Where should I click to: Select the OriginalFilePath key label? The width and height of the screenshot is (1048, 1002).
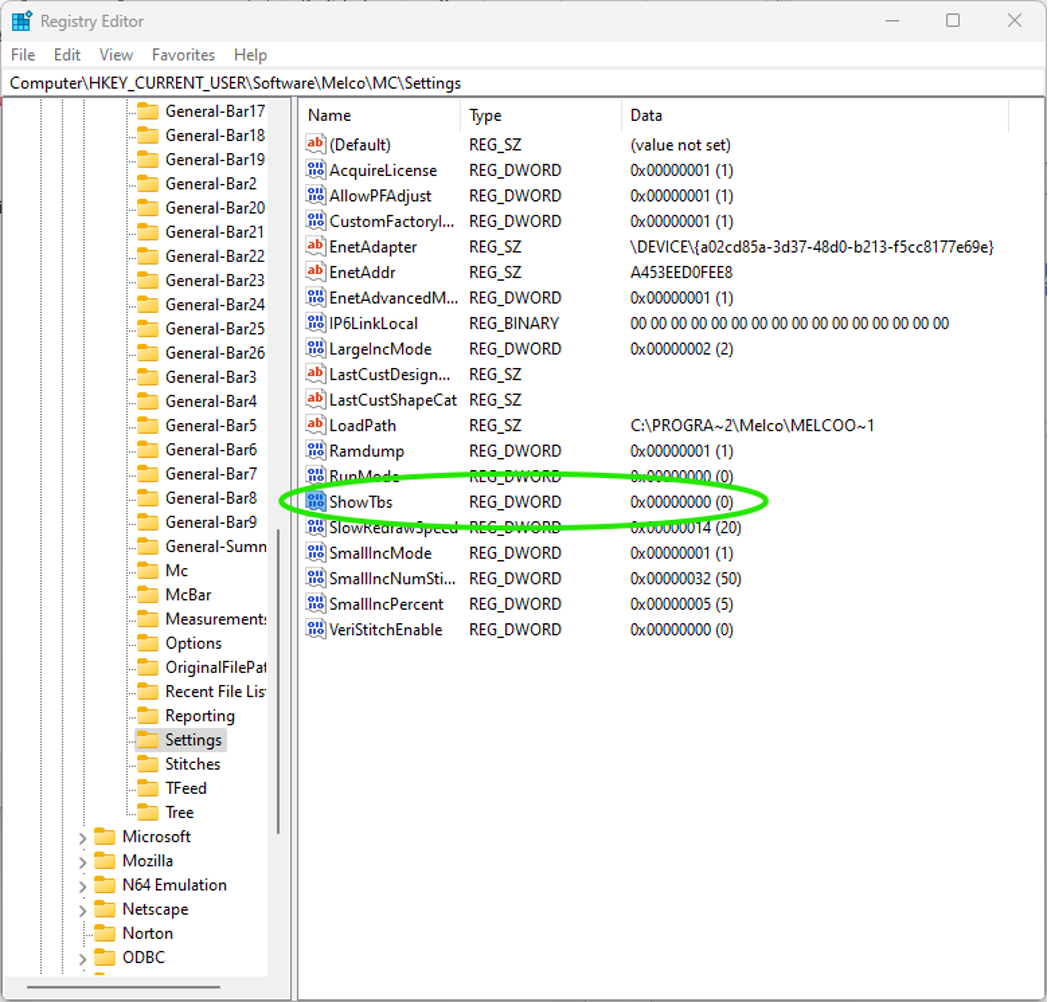tap(215, 667)
